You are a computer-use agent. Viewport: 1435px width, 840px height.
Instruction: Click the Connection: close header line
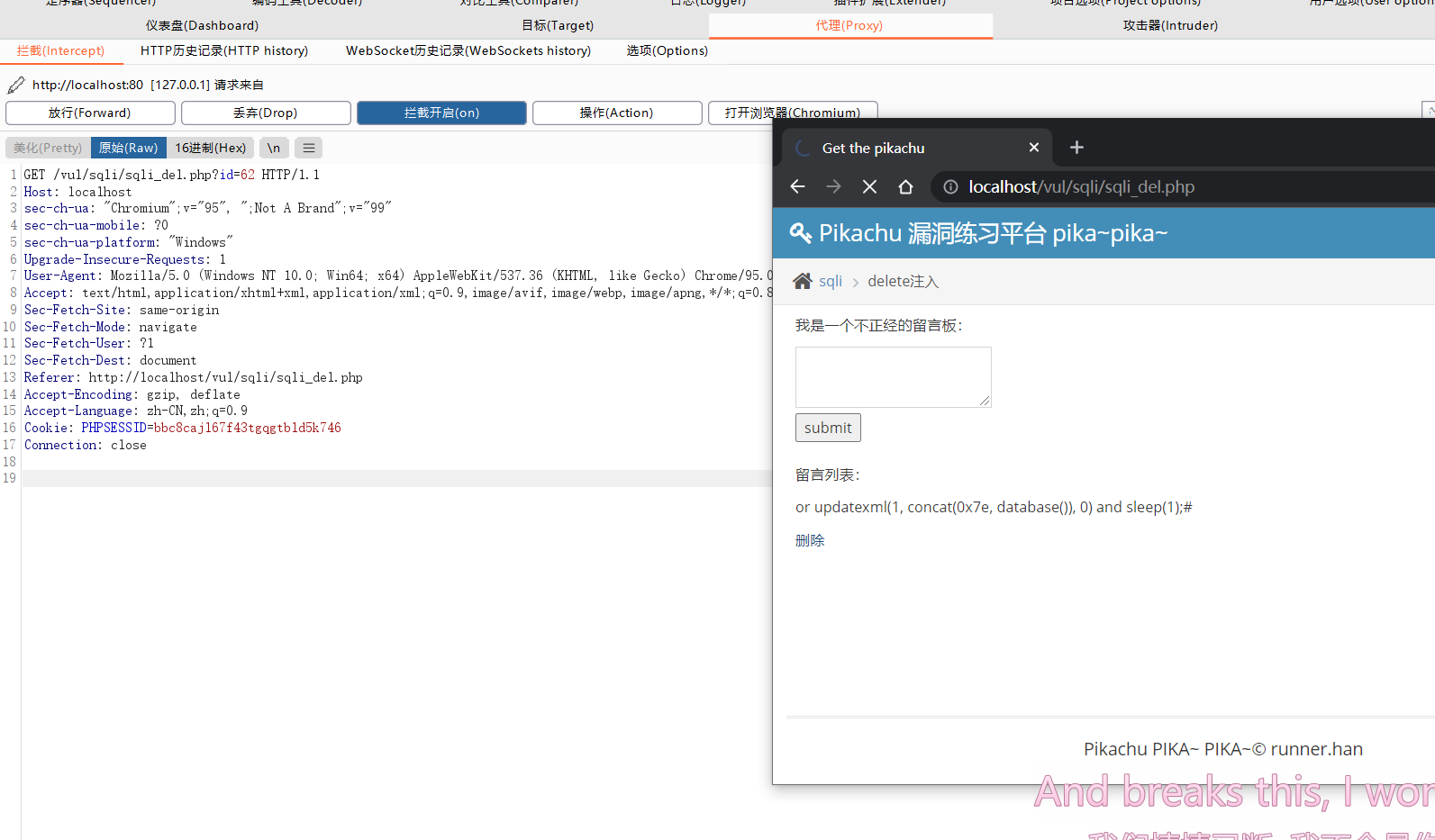pos(86,445)
